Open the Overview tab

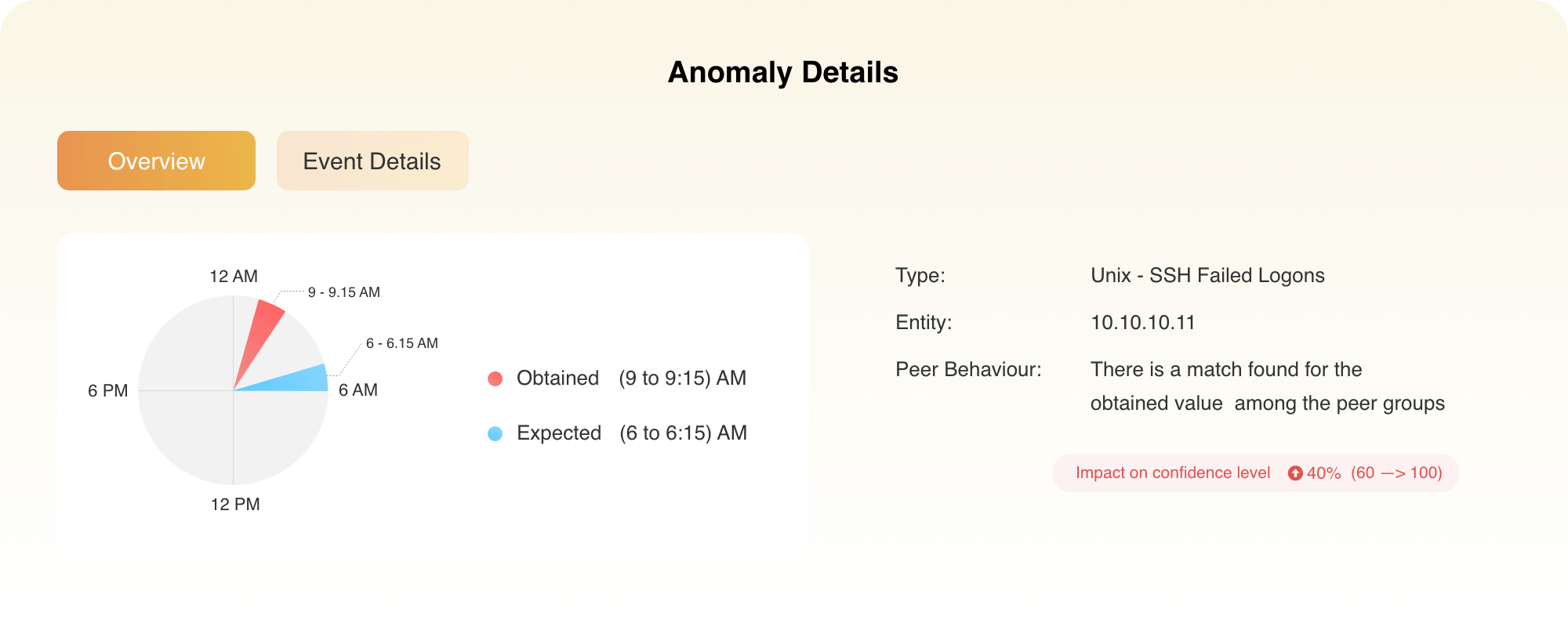click(x=156, y=161)
